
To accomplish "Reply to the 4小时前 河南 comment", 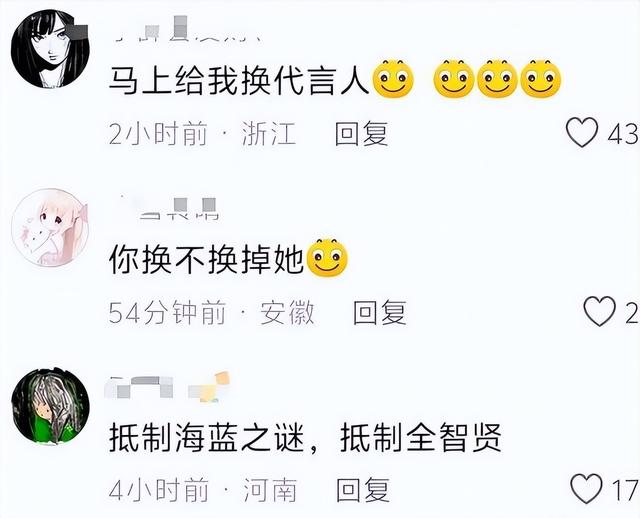I will tap(363, 490).
